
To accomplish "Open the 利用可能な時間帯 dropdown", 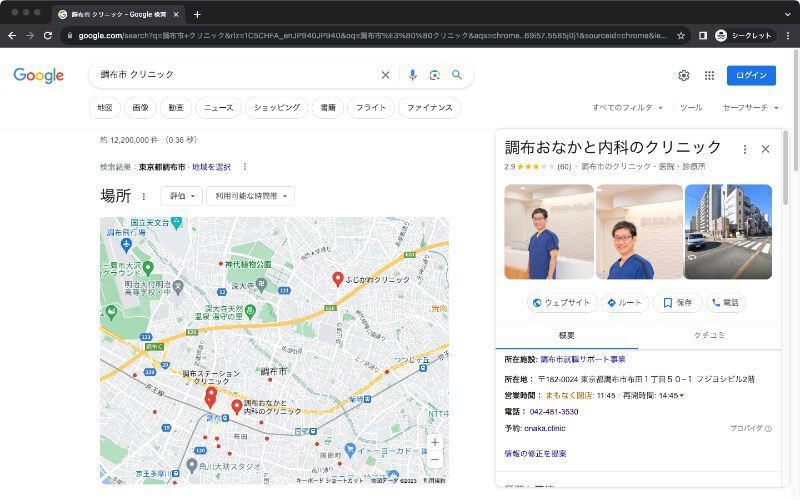I will (x=250, y=196).
